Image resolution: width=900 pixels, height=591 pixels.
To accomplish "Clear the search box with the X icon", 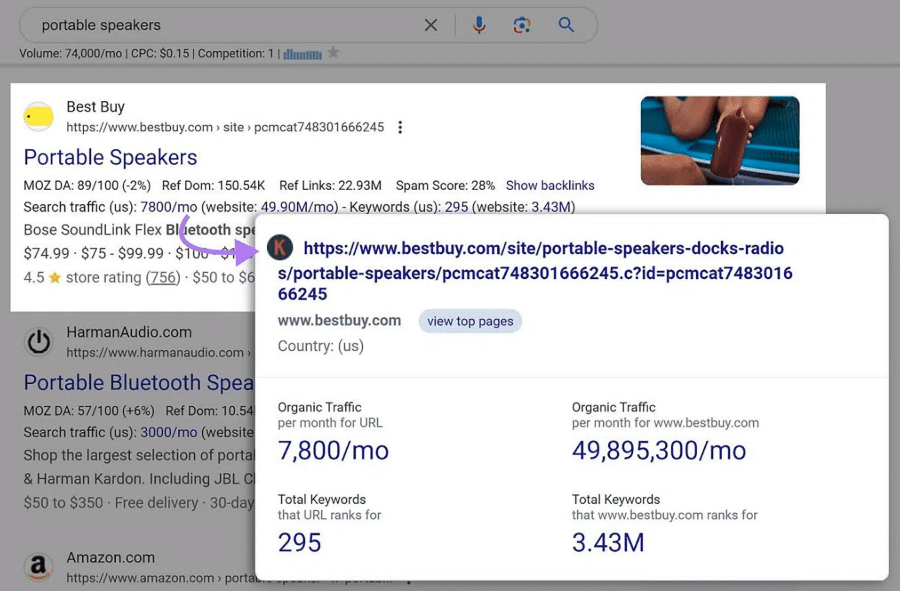I will (x=431, y=25).
